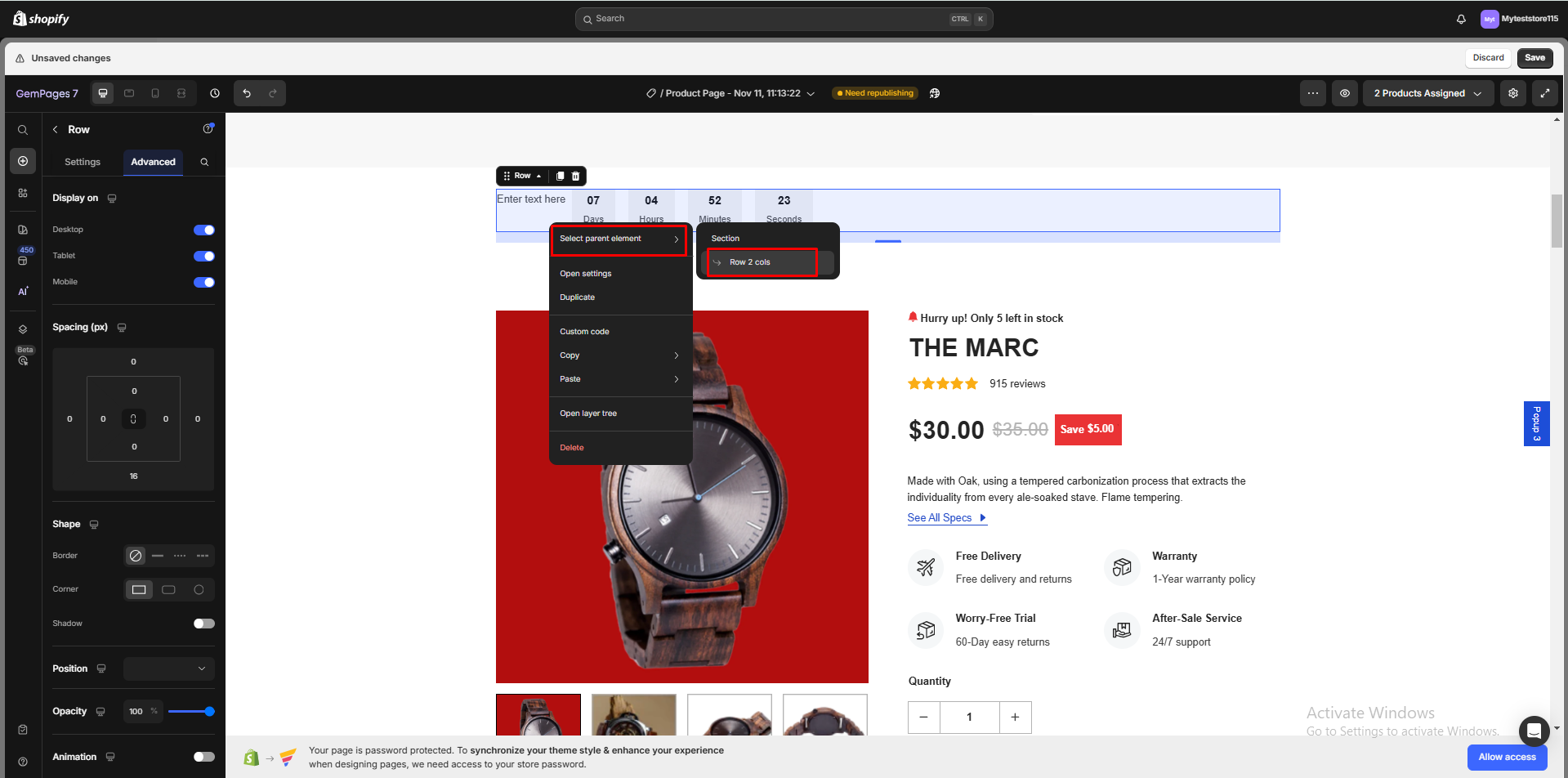
Task: Open the Add Element plus icon
Action: click(23, 161)
